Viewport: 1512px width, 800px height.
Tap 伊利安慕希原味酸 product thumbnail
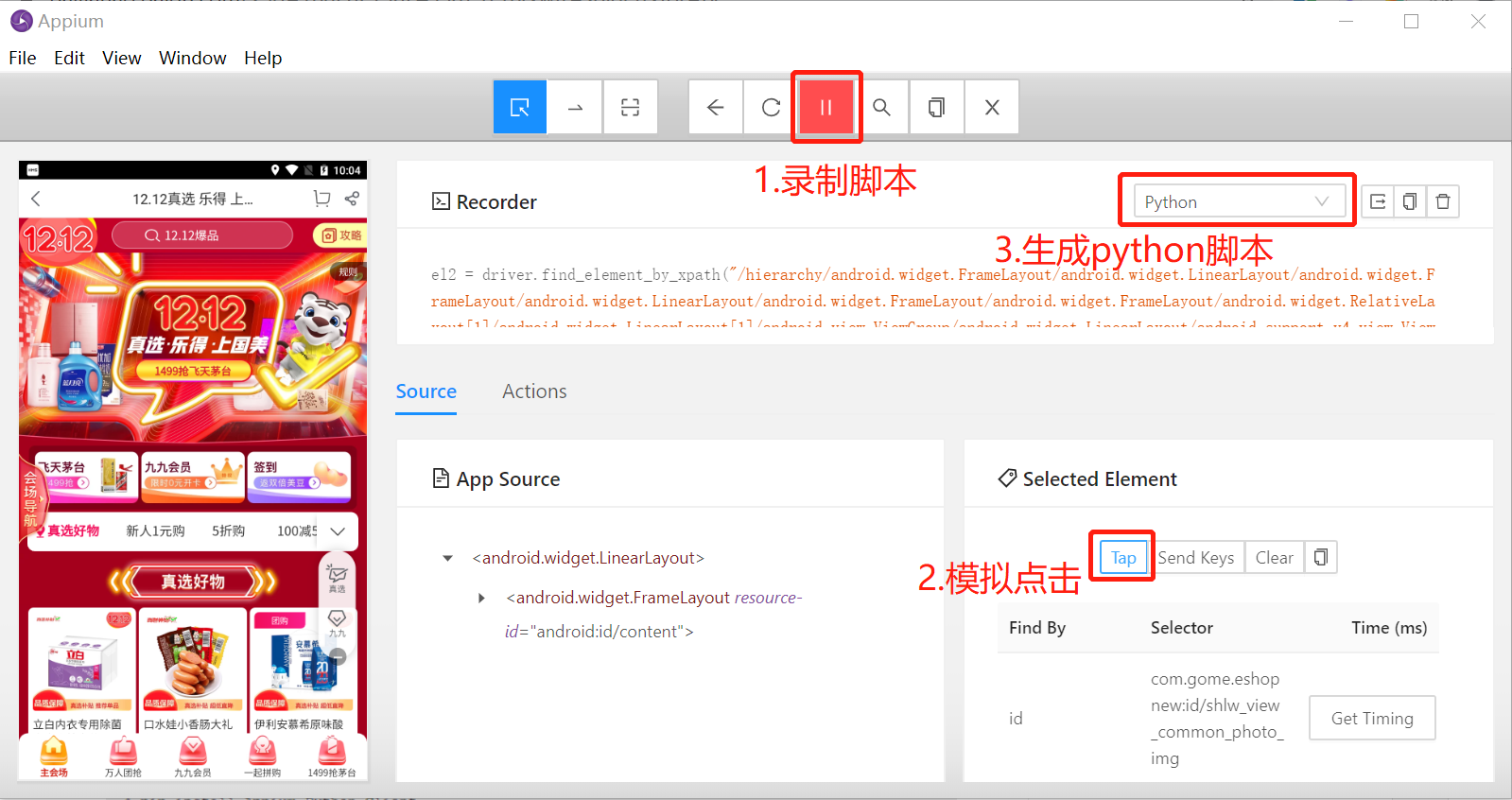303,661
